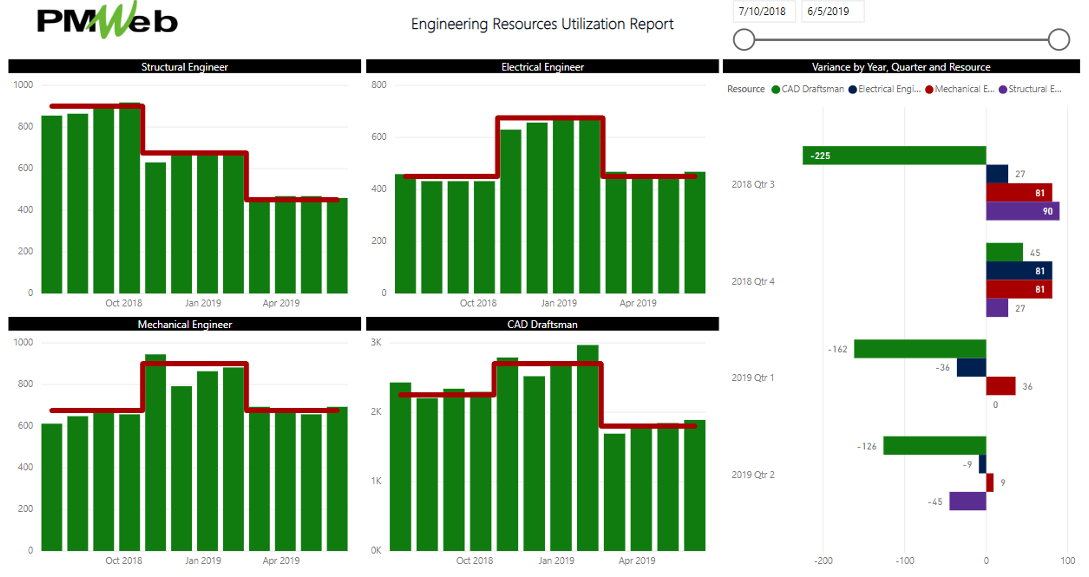Click the PMWeb logo
Image resolution: width=1089 pixels, height=577 pixels.
108,21
